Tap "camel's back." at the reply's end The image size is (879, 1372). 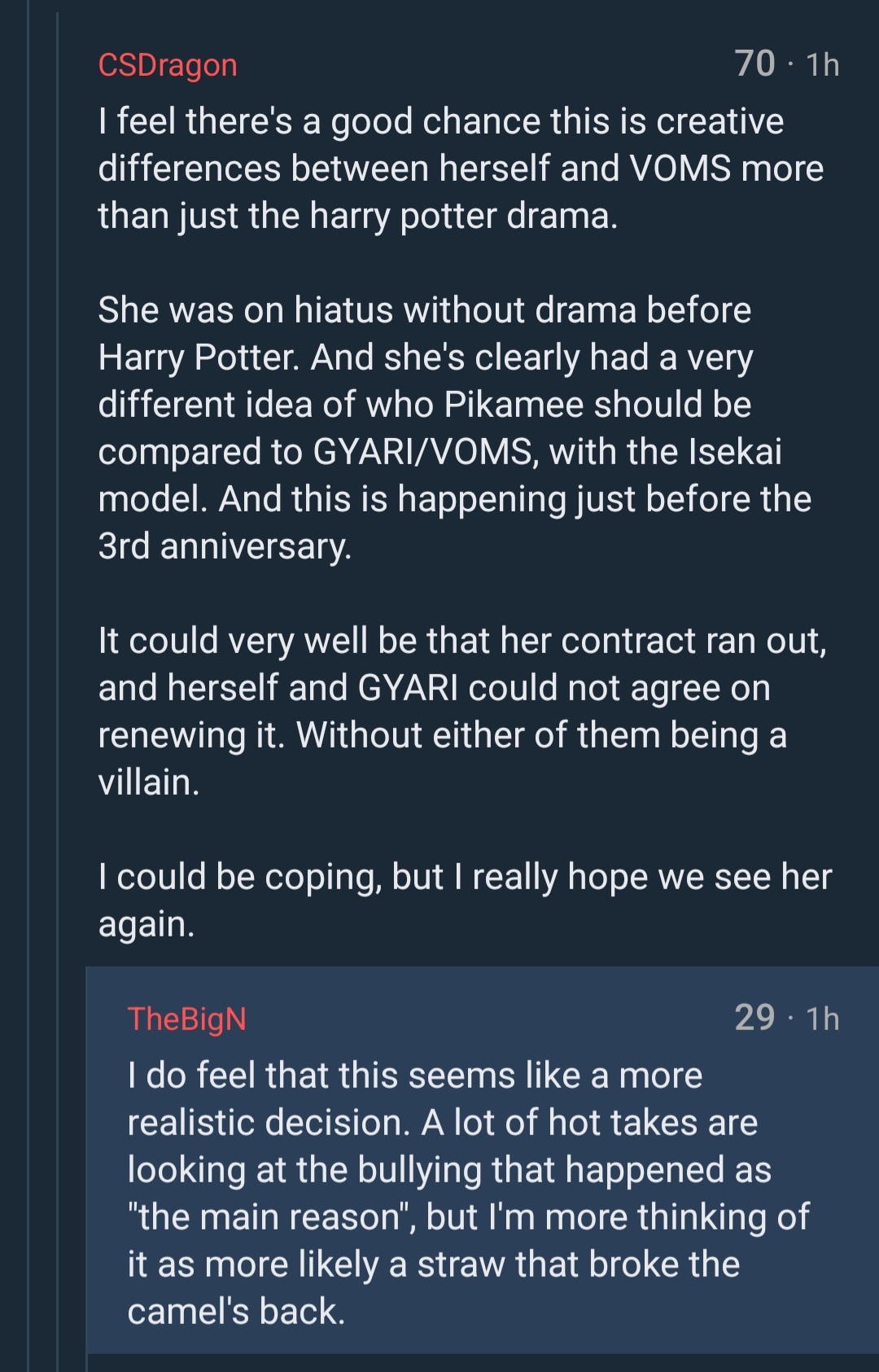236,1312
